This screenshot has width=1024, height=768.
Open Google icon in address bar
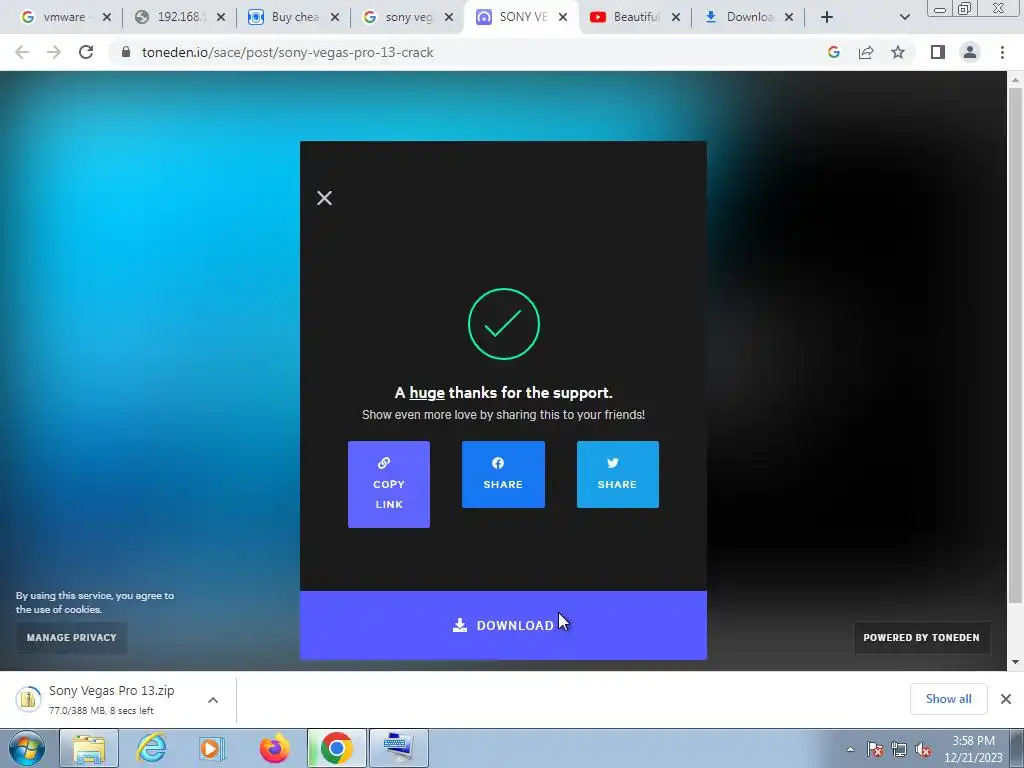[833, 52]
